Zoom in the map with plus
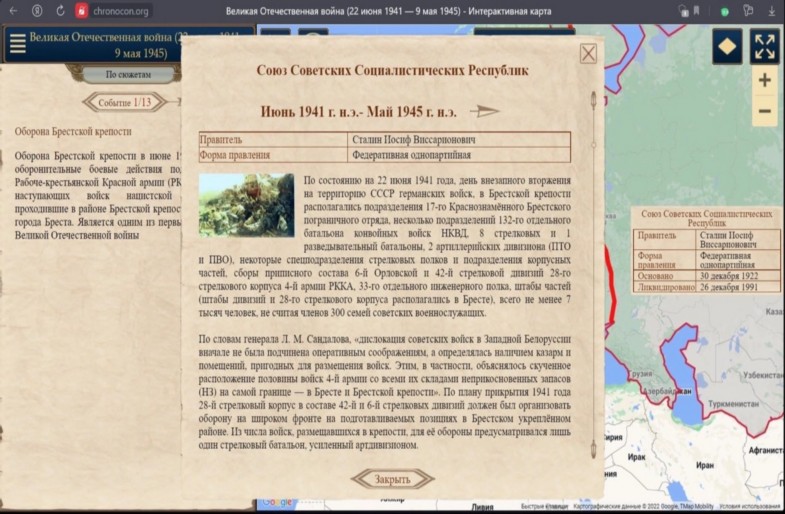785x514 pixels. pos(765,80)
